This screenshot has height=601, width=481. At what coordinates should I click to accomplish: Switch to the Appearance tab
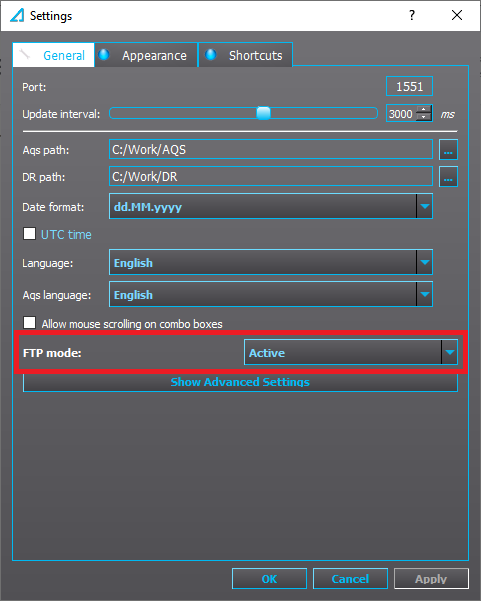point(146,55)
